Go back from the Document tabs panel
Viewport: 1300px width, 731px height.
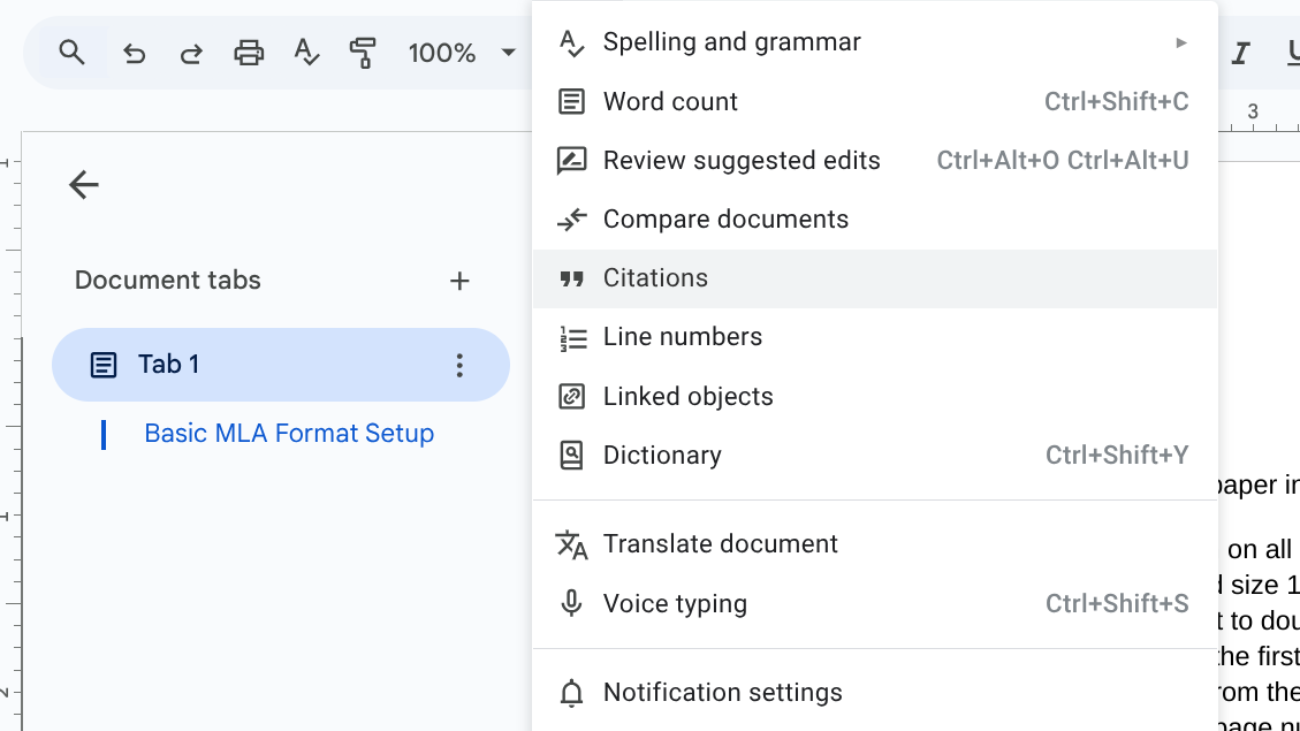pyautogui.click(x=82, y=184)
